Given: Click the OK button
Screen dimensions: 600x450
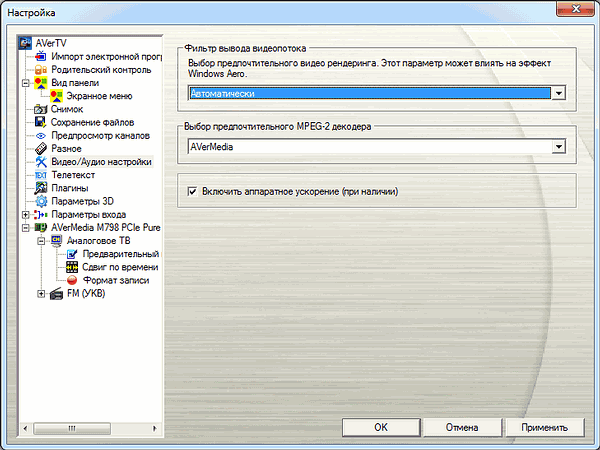Looking at the screenshot, I should (381, 427).
